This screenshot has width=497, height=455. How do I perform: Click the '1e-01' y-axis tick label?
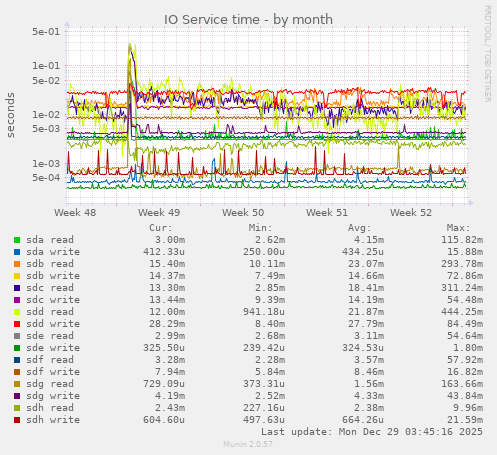pos(46,66)
